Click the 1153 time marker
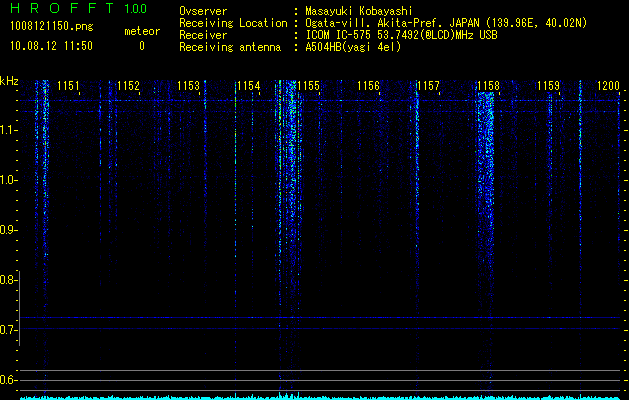Screen dimensions: 629x400 pos(188,86)
